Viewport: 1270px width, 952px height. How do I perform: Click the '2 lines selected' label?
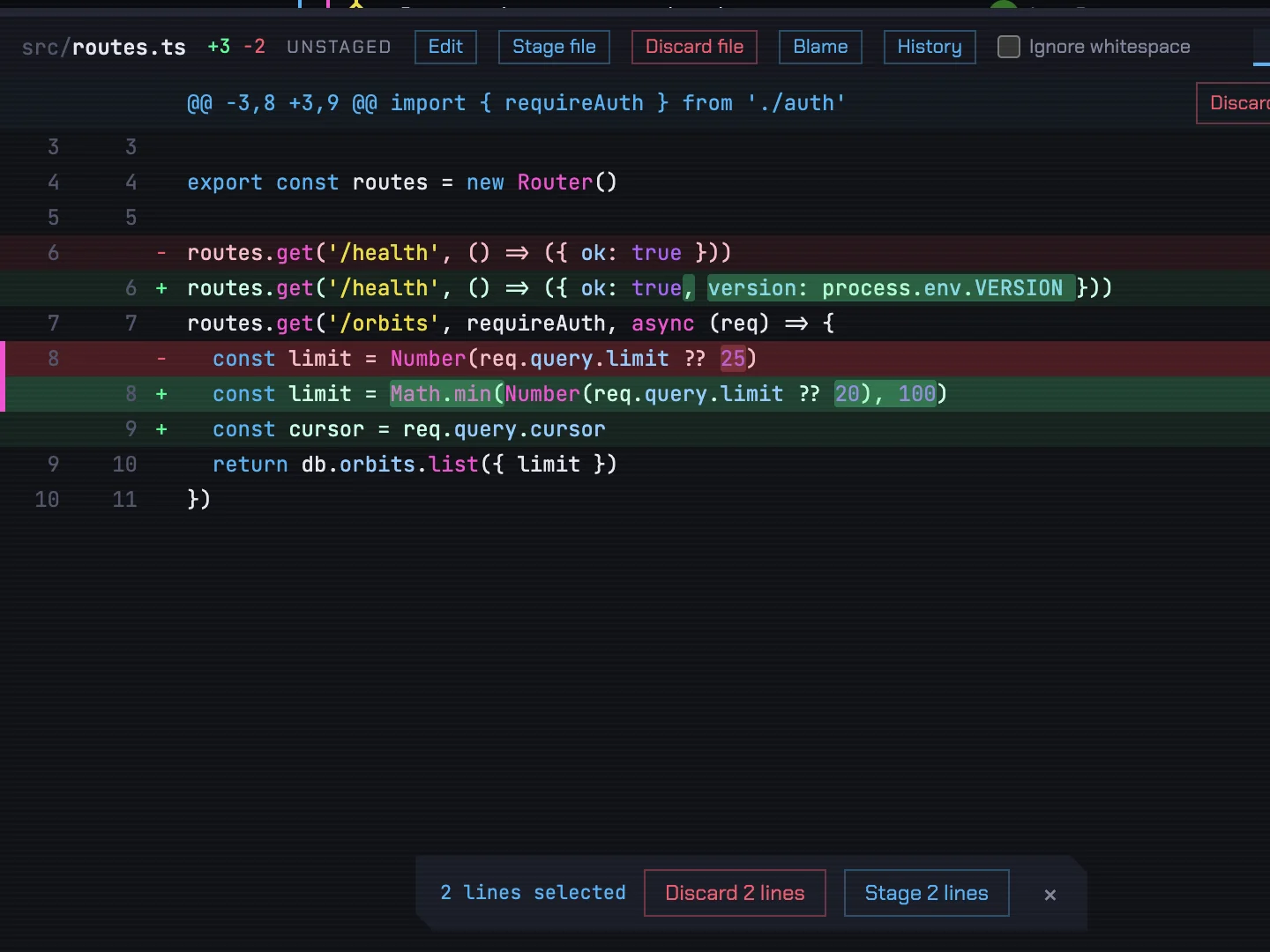click(533, 893)
